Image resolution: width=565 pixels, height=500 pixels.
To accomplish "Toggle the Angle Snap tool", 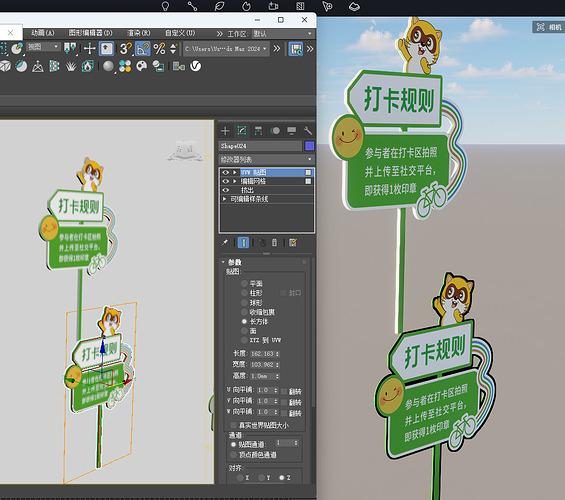I will coord(143,49).
